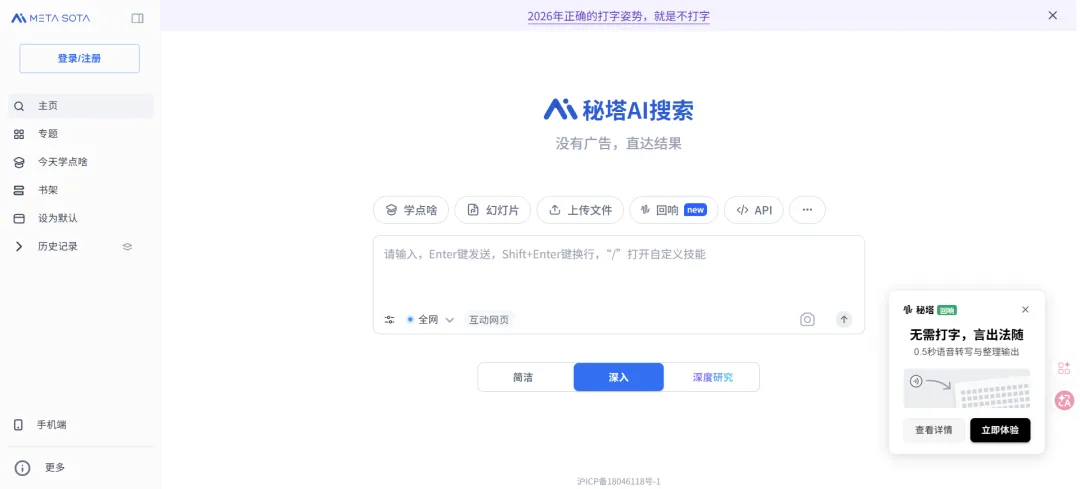Click the send arrow button

click(844, 320)
